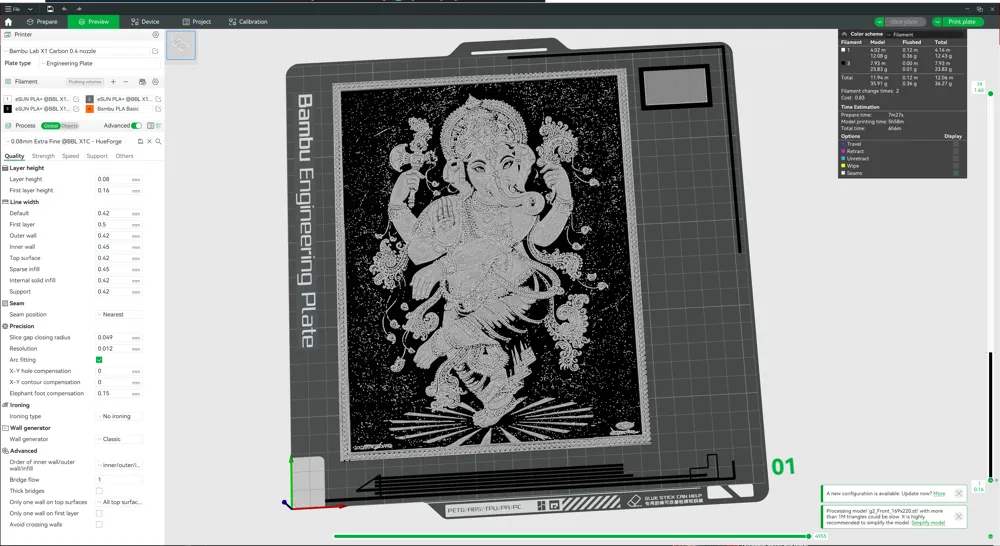Uncheck the Arc fitting checkbox

point(99,360)
